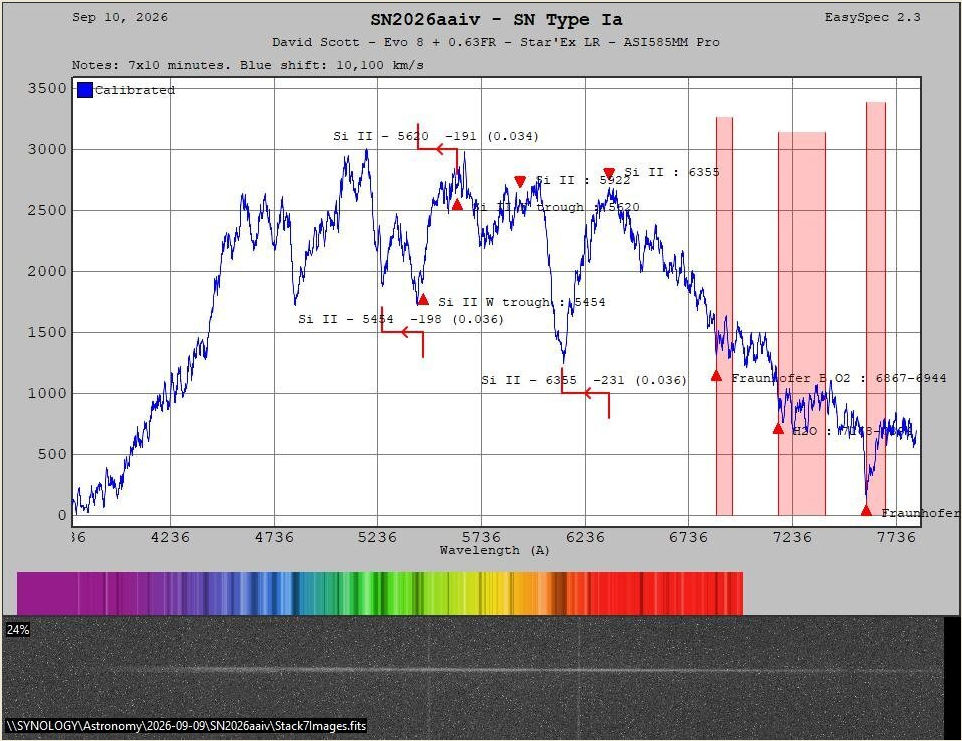The image size is (962, 741).
Task: Click the Stack7Images.fits file path label
Action: (187, 726)
